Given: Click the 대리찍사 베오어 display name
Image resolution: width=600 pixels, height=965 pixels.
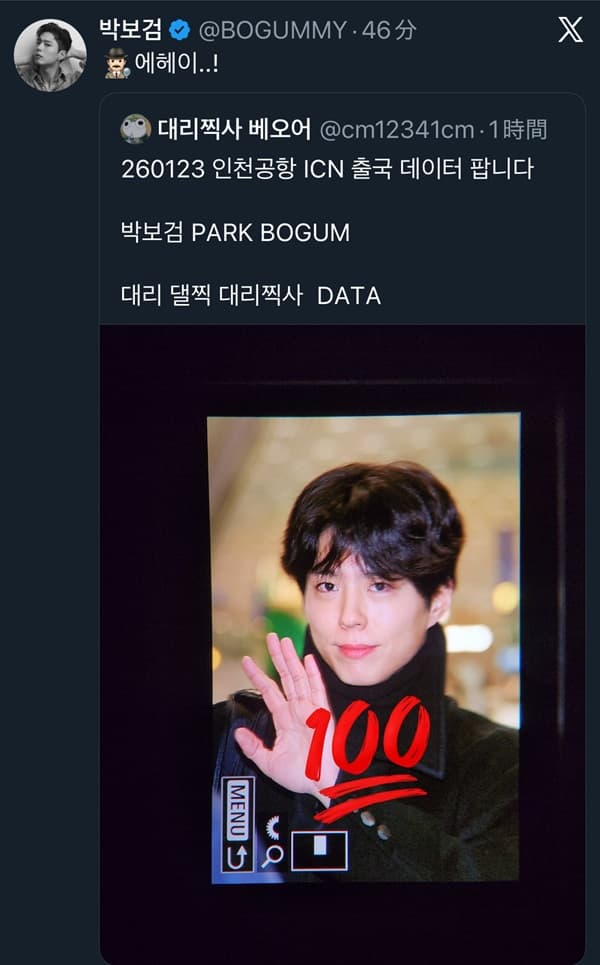Looking at the screenshot, I should coord(234,129).
